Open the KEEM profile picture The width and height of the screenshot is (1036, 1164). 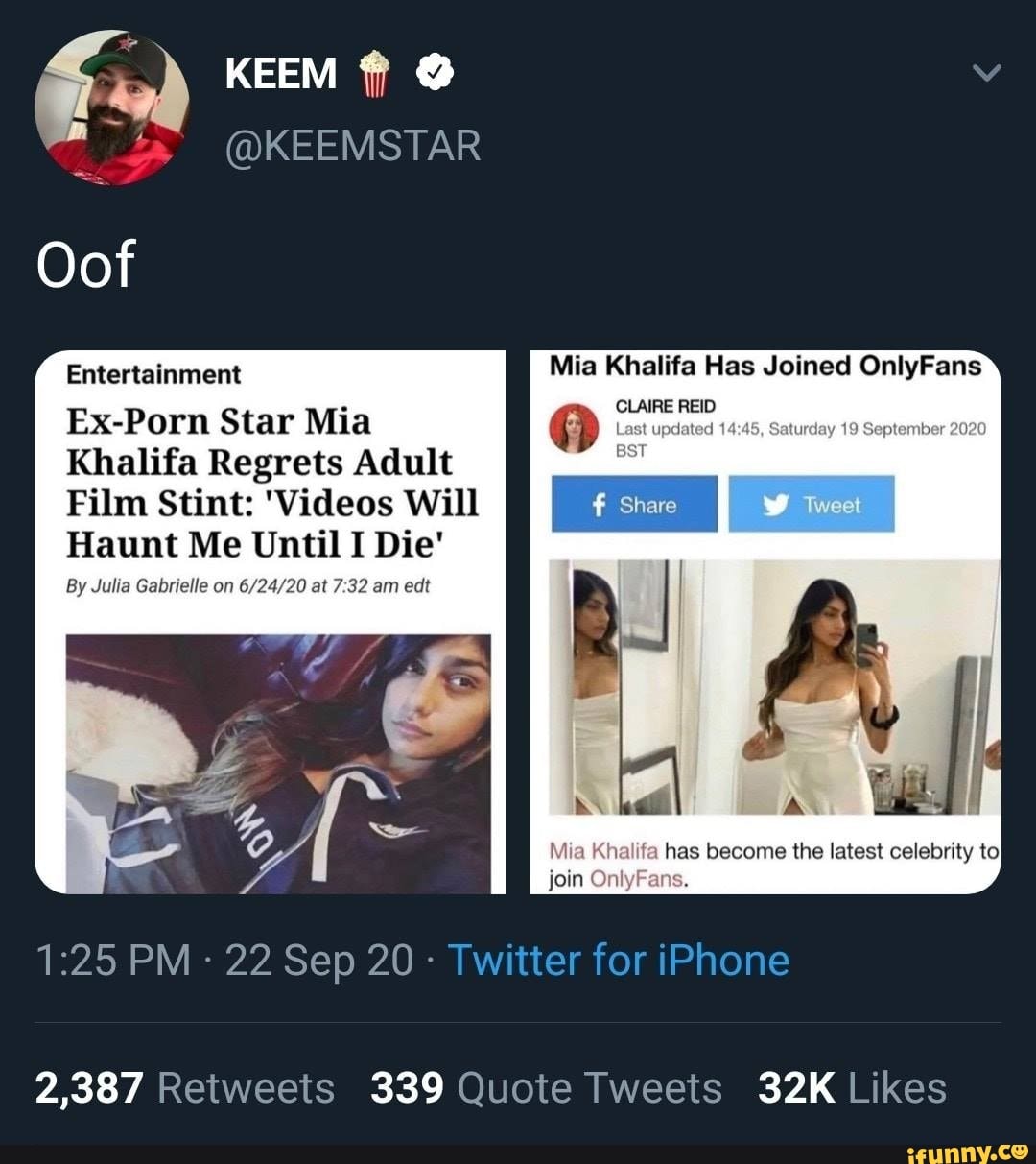click(111, 107)
